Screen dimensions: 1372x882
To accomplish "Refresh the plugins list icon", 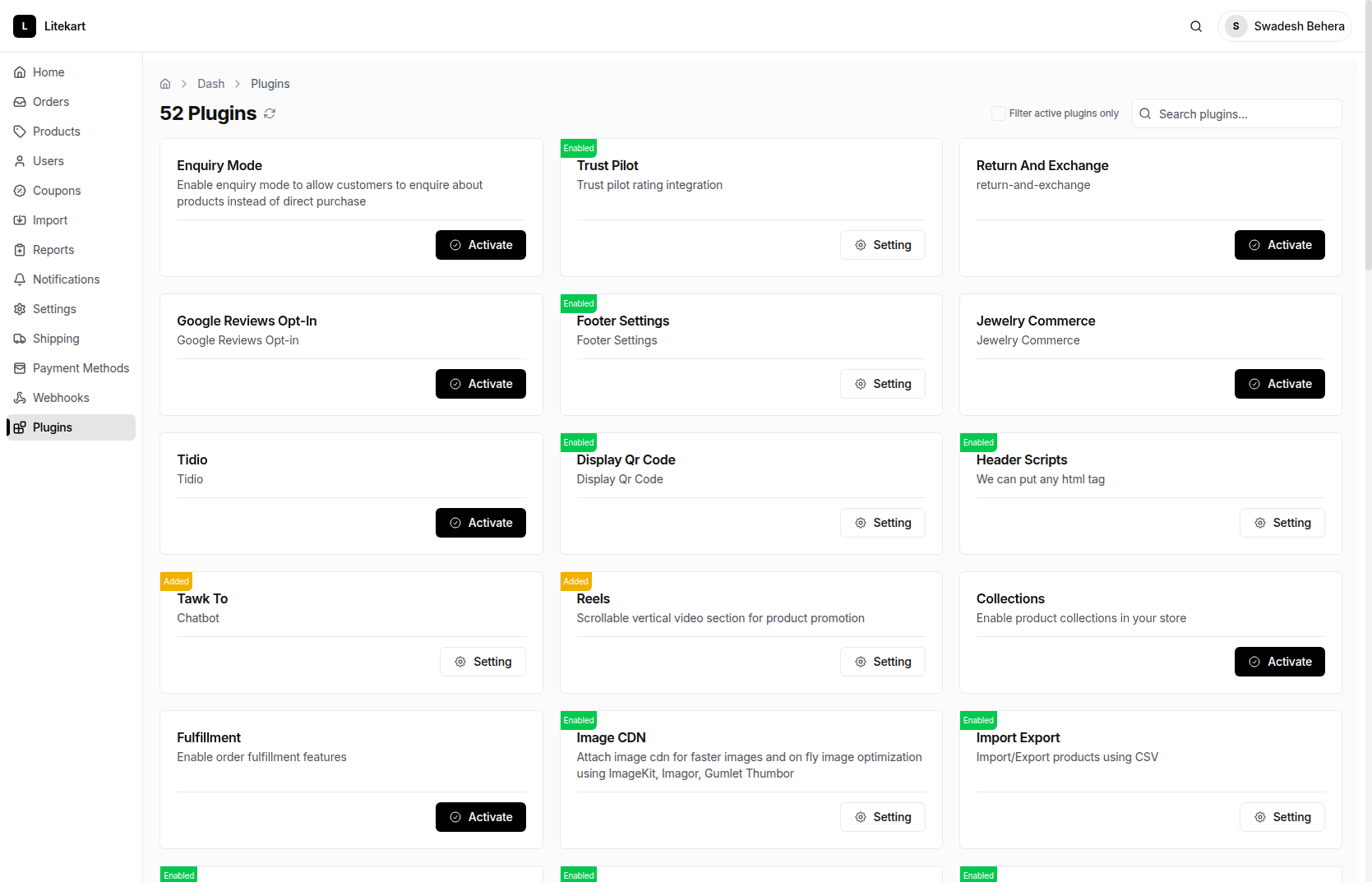I will coord(270,113).
